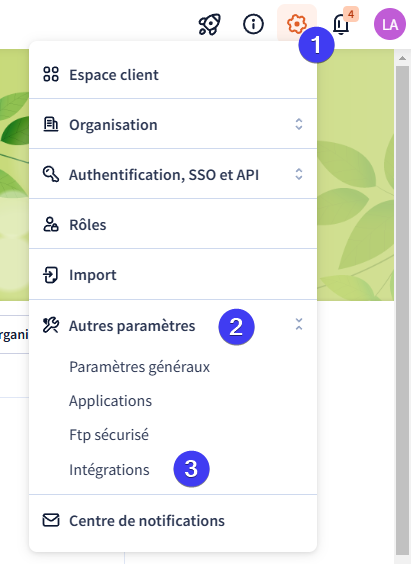Click the rocket icon in top bar
Image resolution: width=411 pixels, height=564 pixels.
210,24
